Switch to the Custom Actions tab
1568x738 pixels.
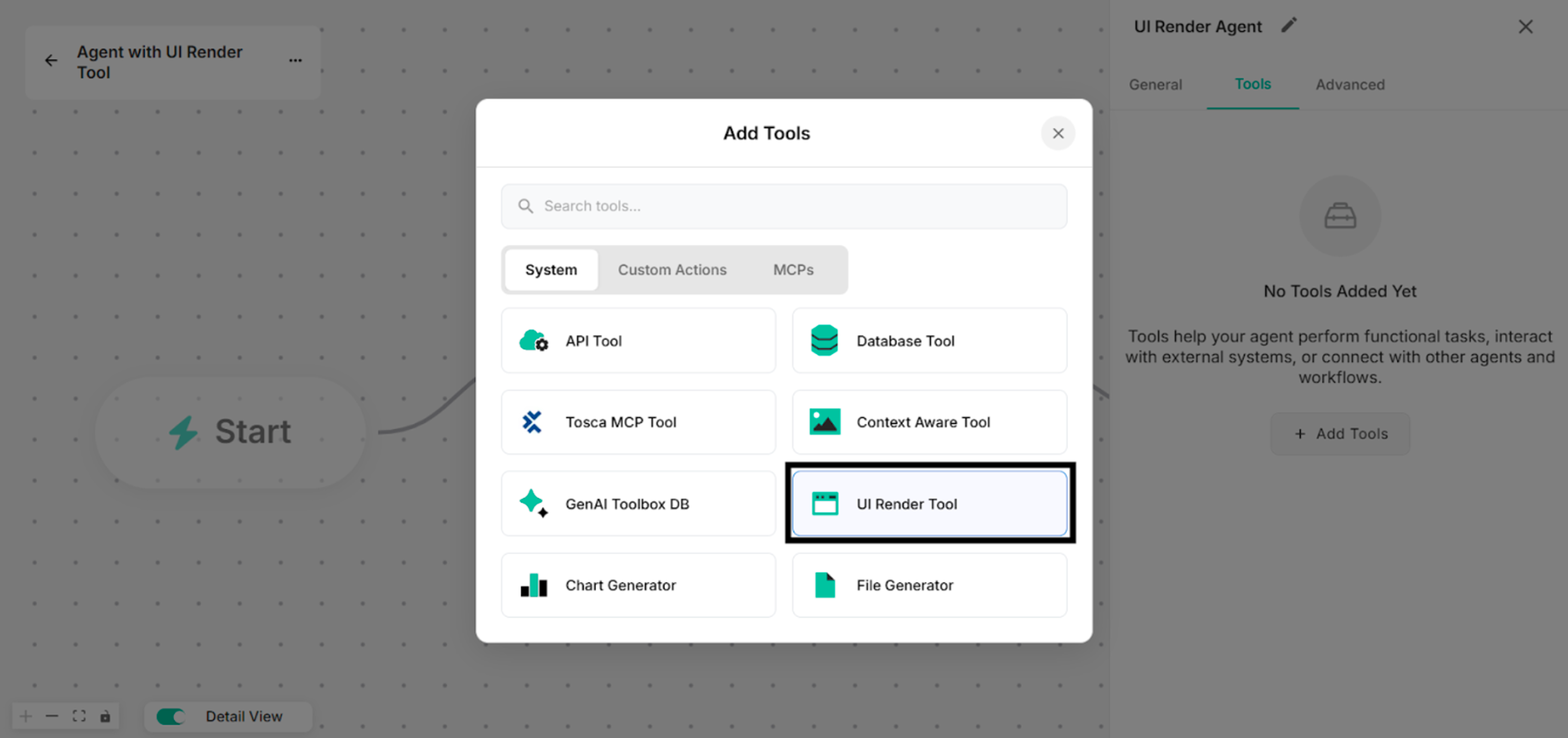672,270
